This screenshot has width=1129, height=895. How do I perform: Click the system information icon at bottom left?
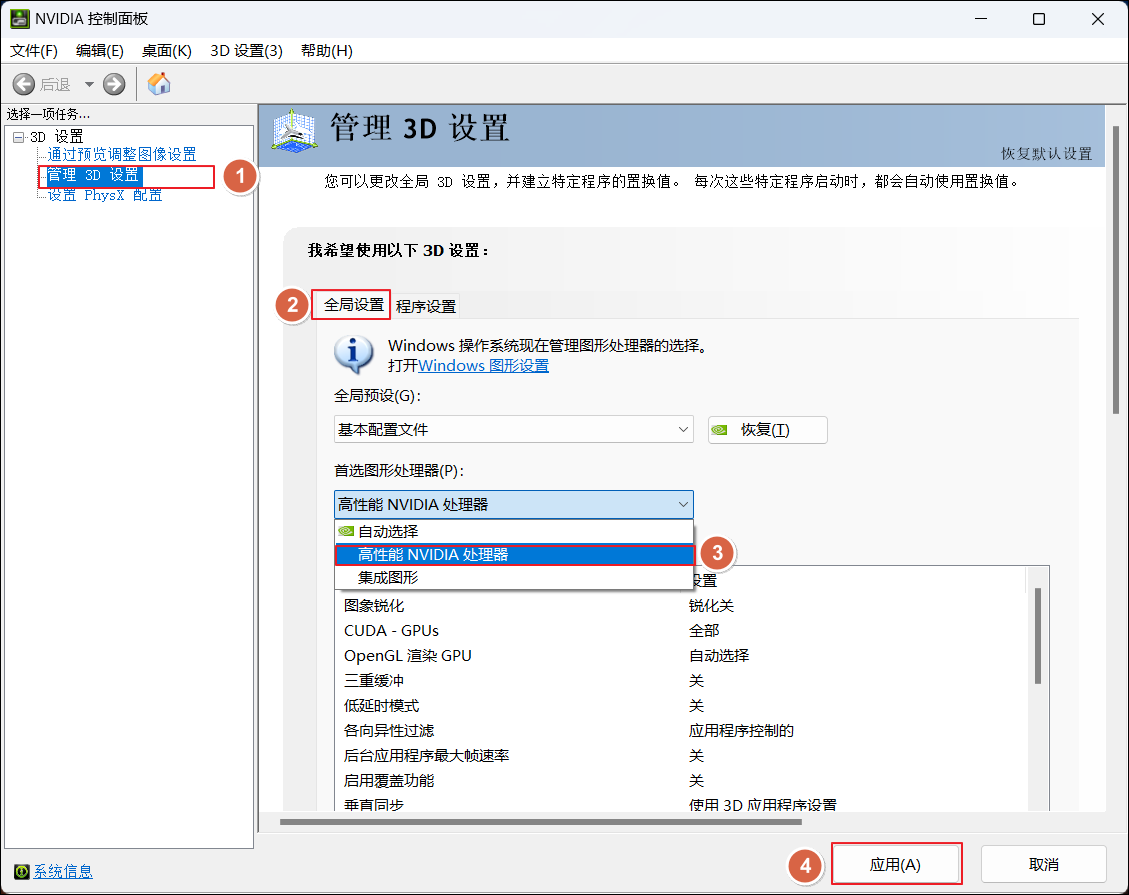[21, 871]
